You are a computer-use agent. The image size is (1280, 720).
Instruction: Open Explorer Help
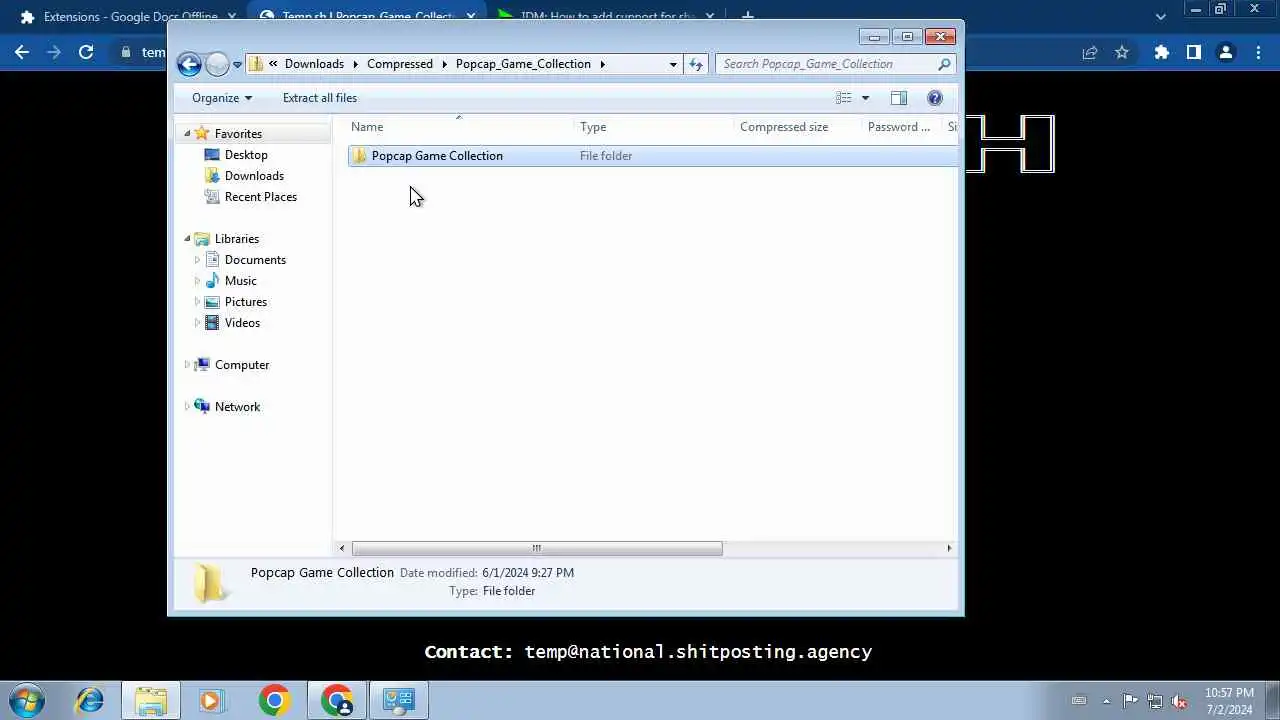pos(935,98)
